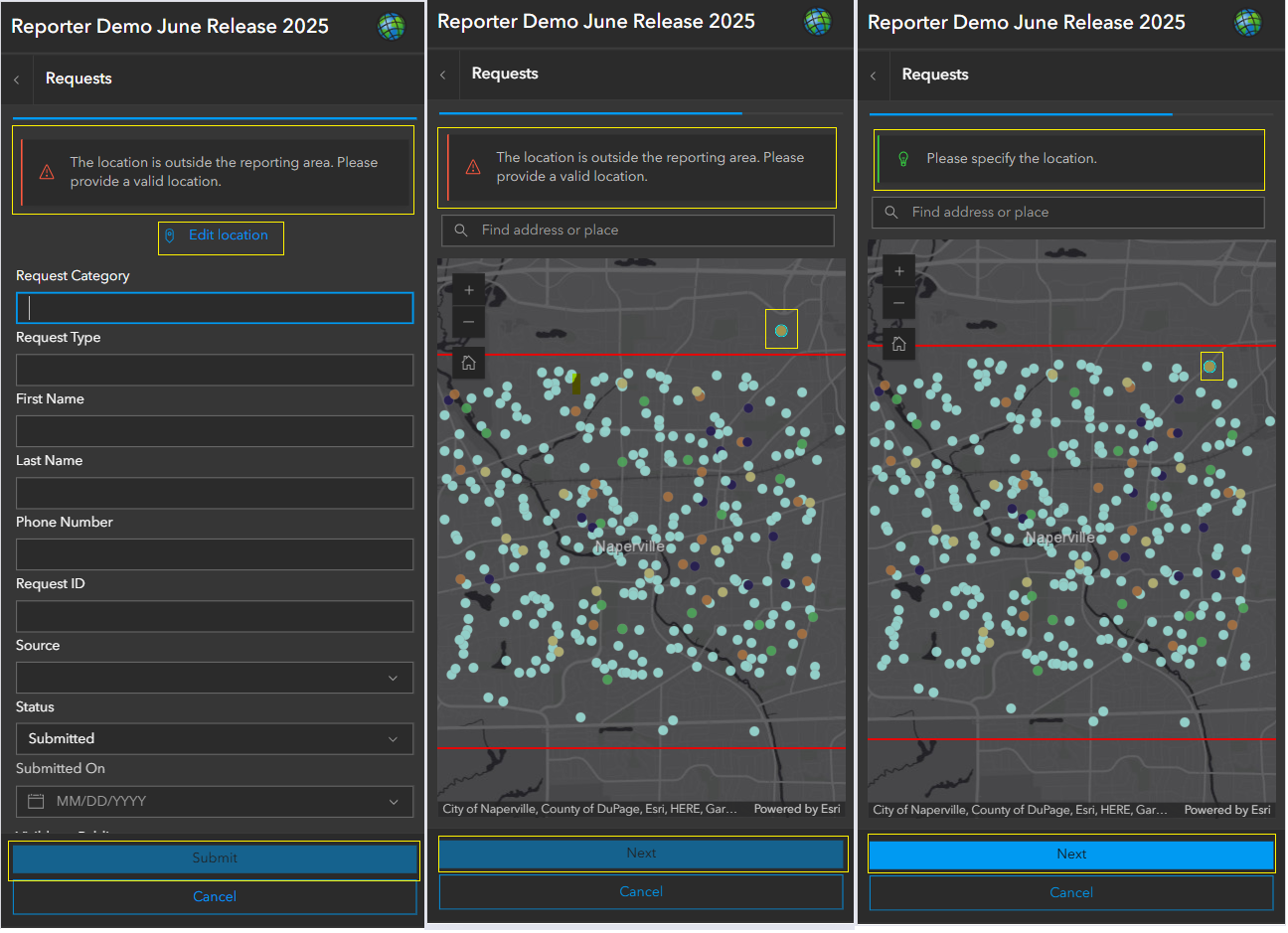Click the right panel's Reporter Demo June Release title

(1027, 23)
